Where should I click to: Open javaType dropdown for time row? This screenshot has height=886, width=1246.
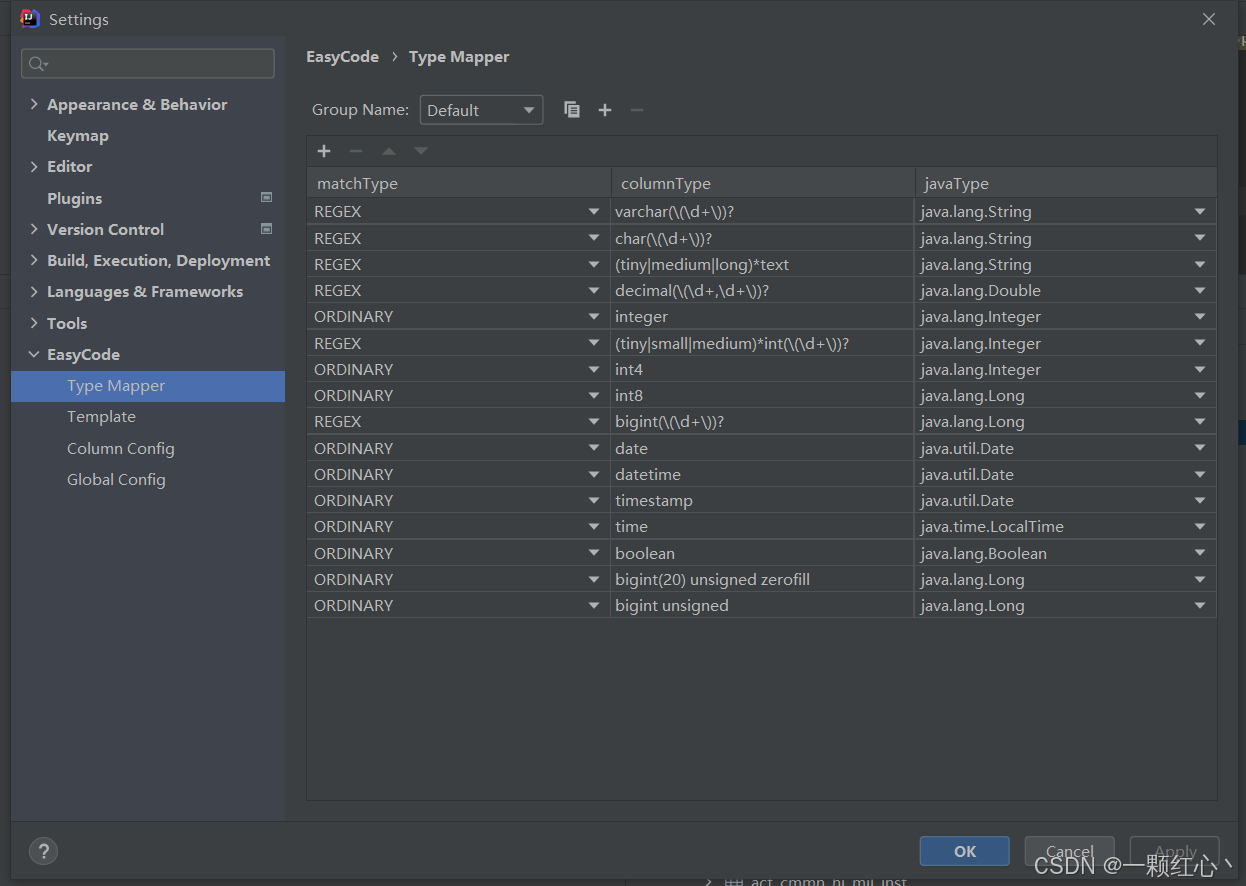(x=1200, y=527)
